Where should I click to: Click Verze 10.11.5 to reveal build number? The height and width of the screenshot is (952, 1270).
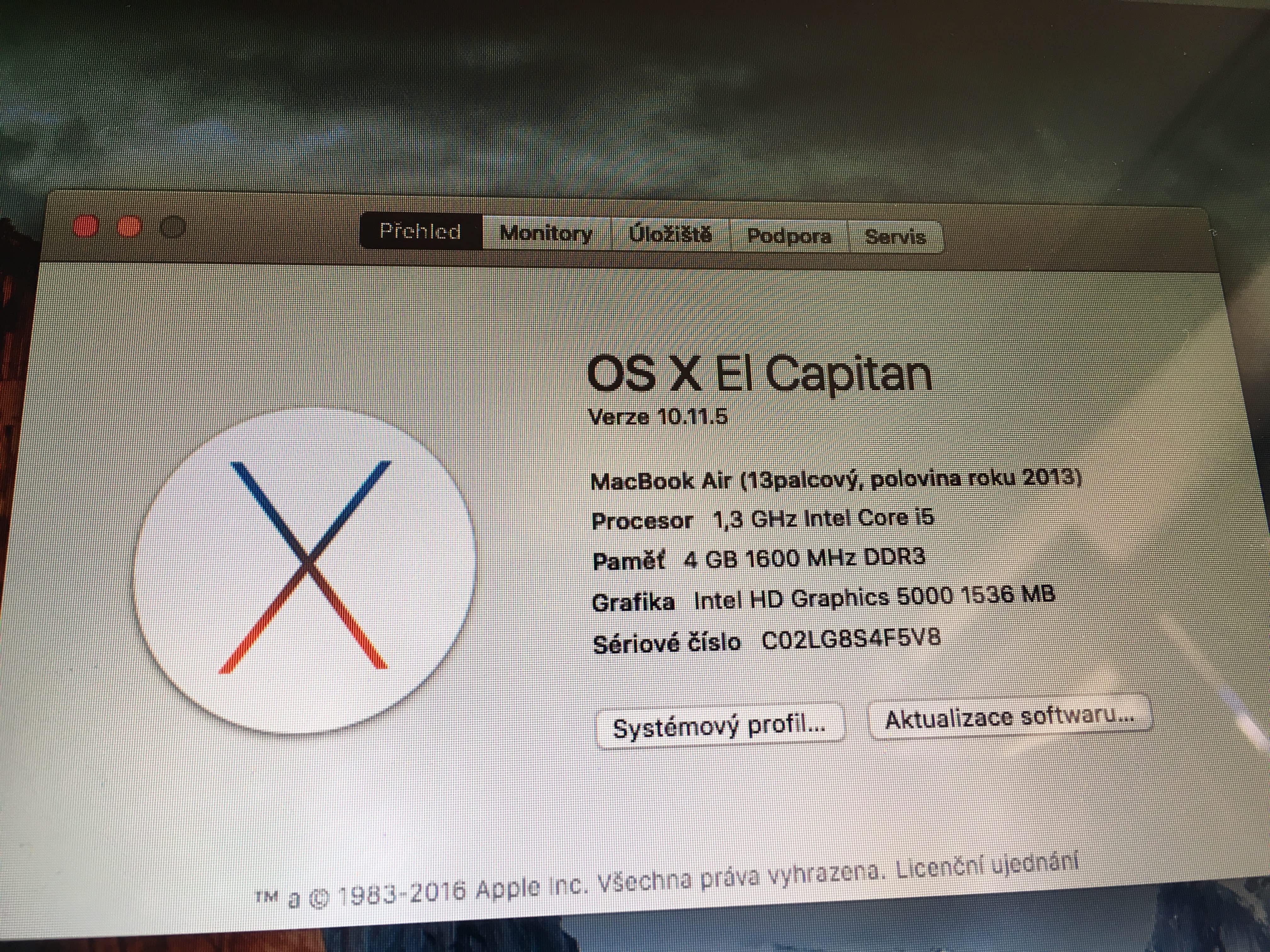tap(658, 416)
